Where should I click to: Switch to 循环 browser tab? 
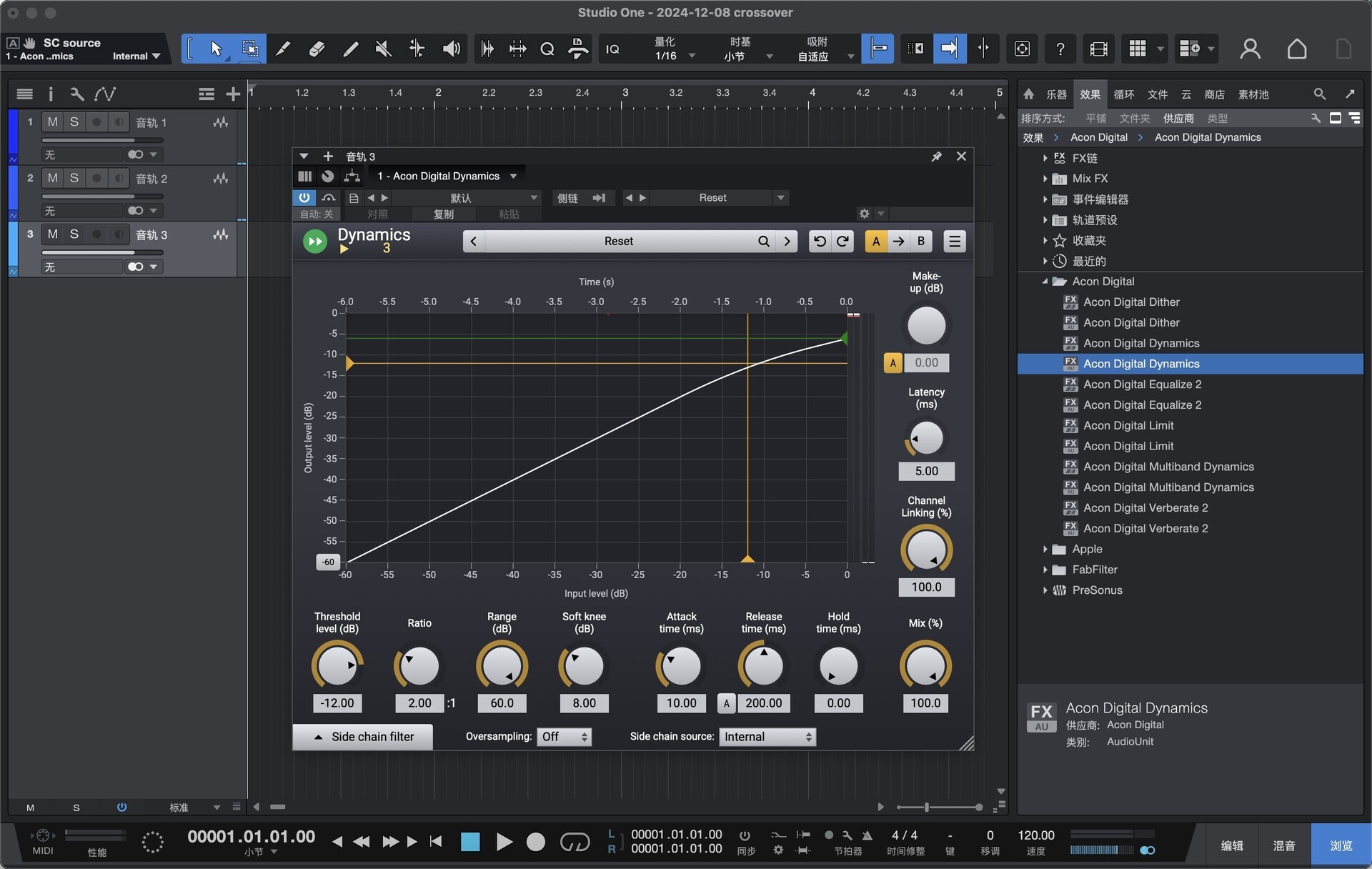1123,94
